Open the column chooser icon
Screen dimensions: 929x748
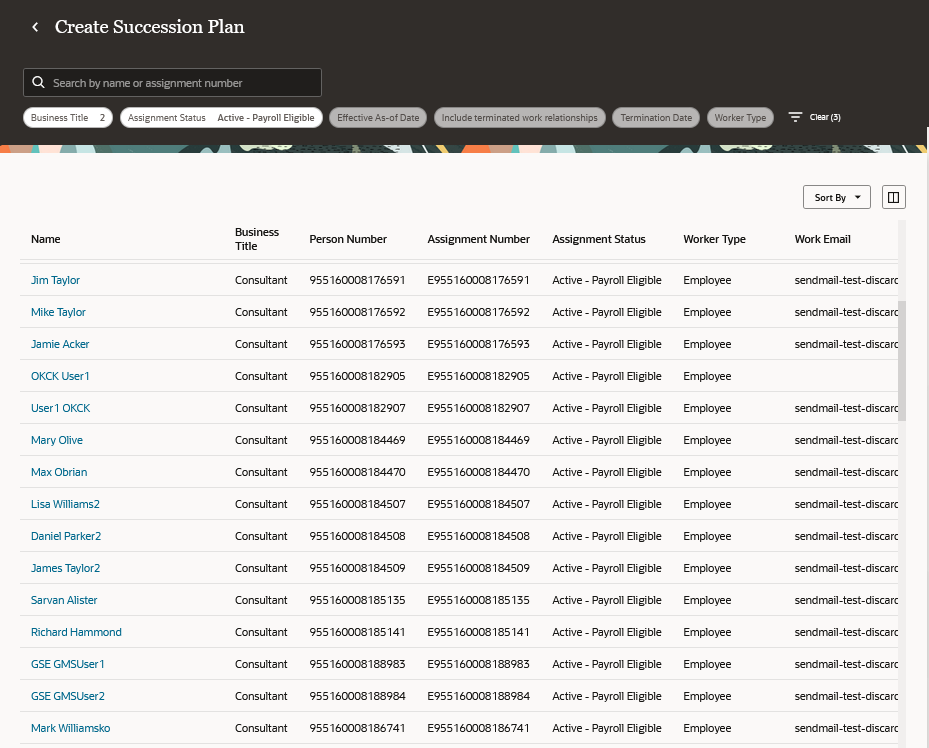coord(893,197)
